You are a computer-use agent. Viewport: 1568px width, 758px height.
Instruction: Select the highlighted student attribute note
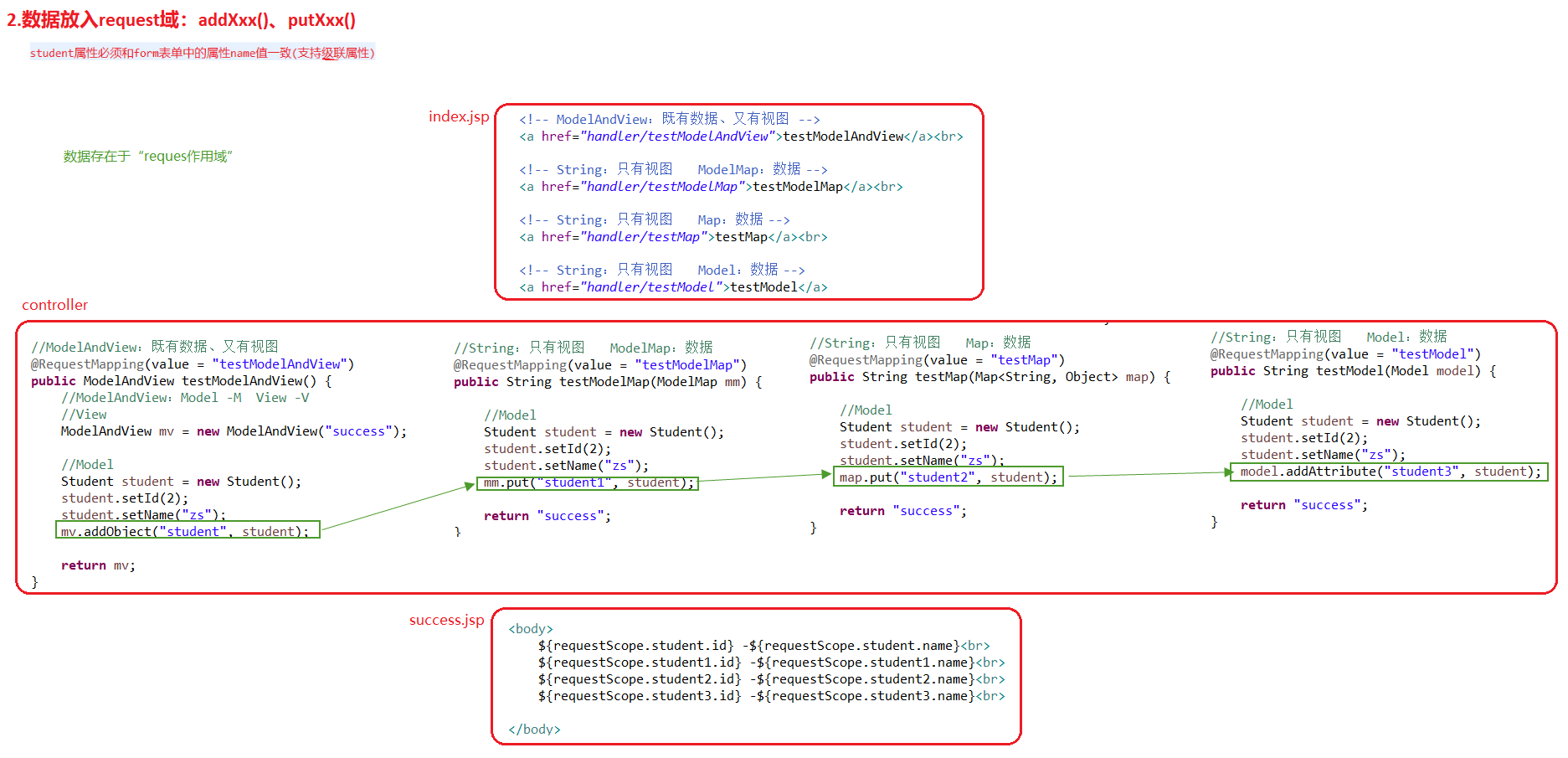[202, 53]
